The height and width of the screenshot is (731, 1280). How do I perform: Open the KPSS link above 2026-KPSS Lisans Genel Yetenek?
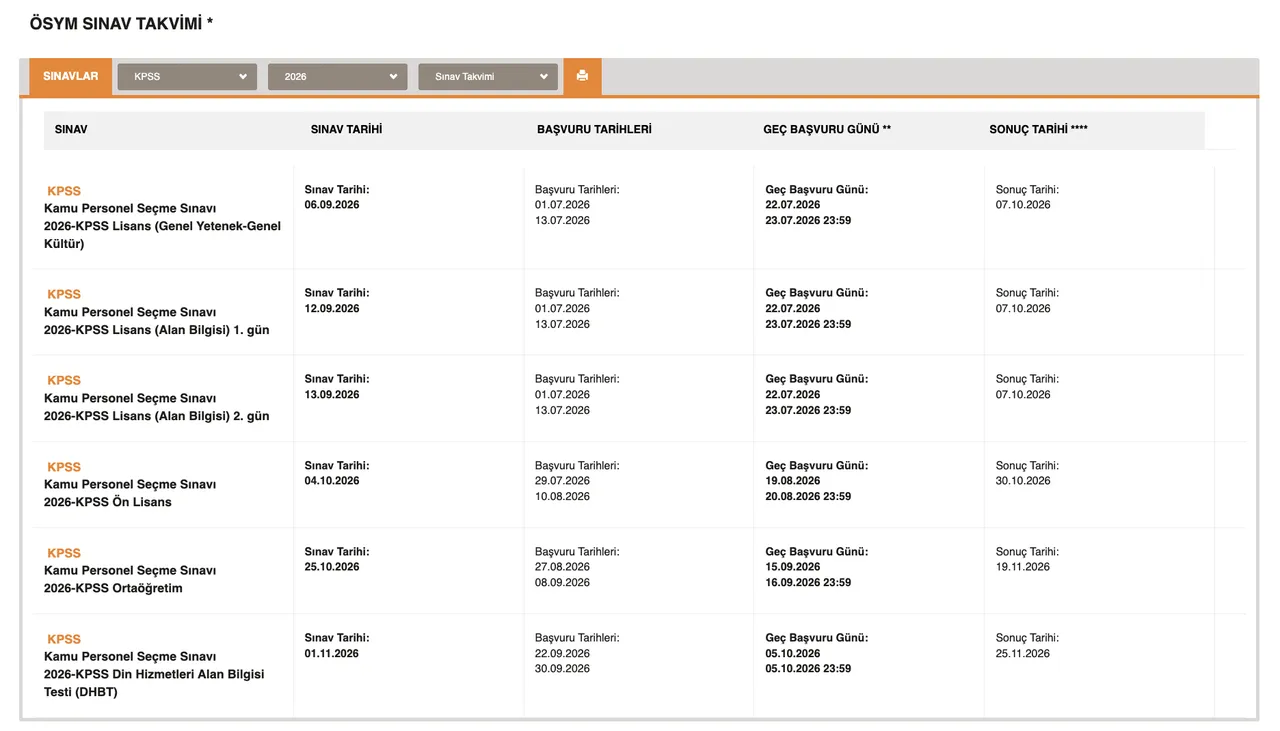pyautogui.click(x=64, y=191)
